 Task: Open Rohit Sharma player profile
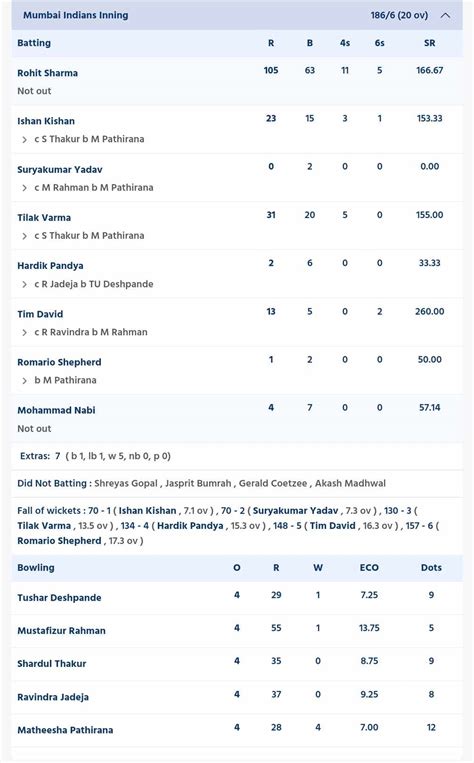(47, 73)
